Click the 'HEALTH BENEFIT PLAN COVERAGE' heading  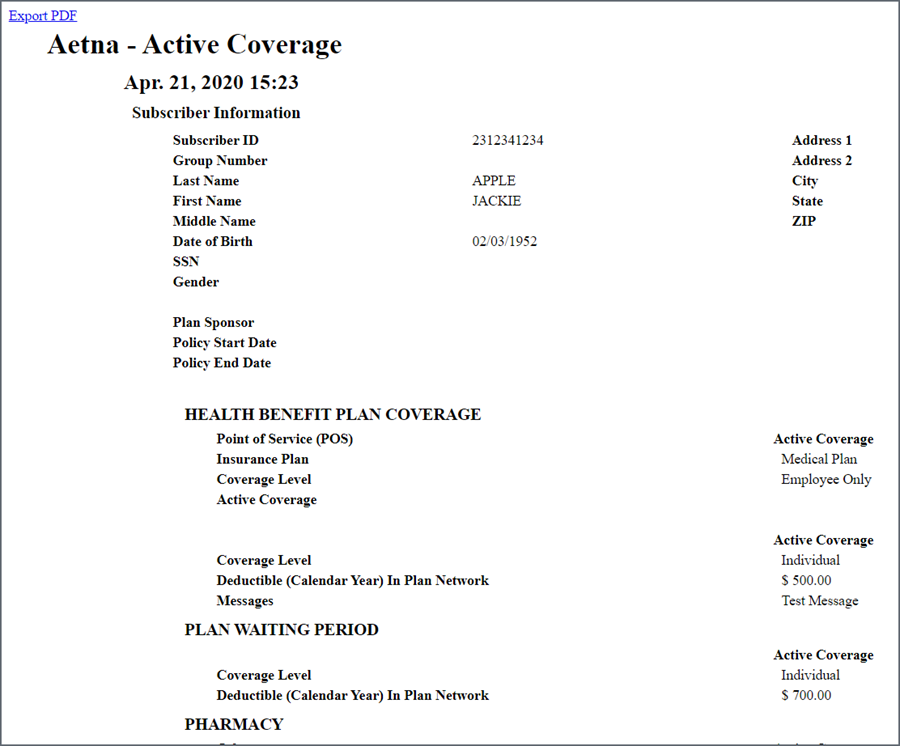332,414
